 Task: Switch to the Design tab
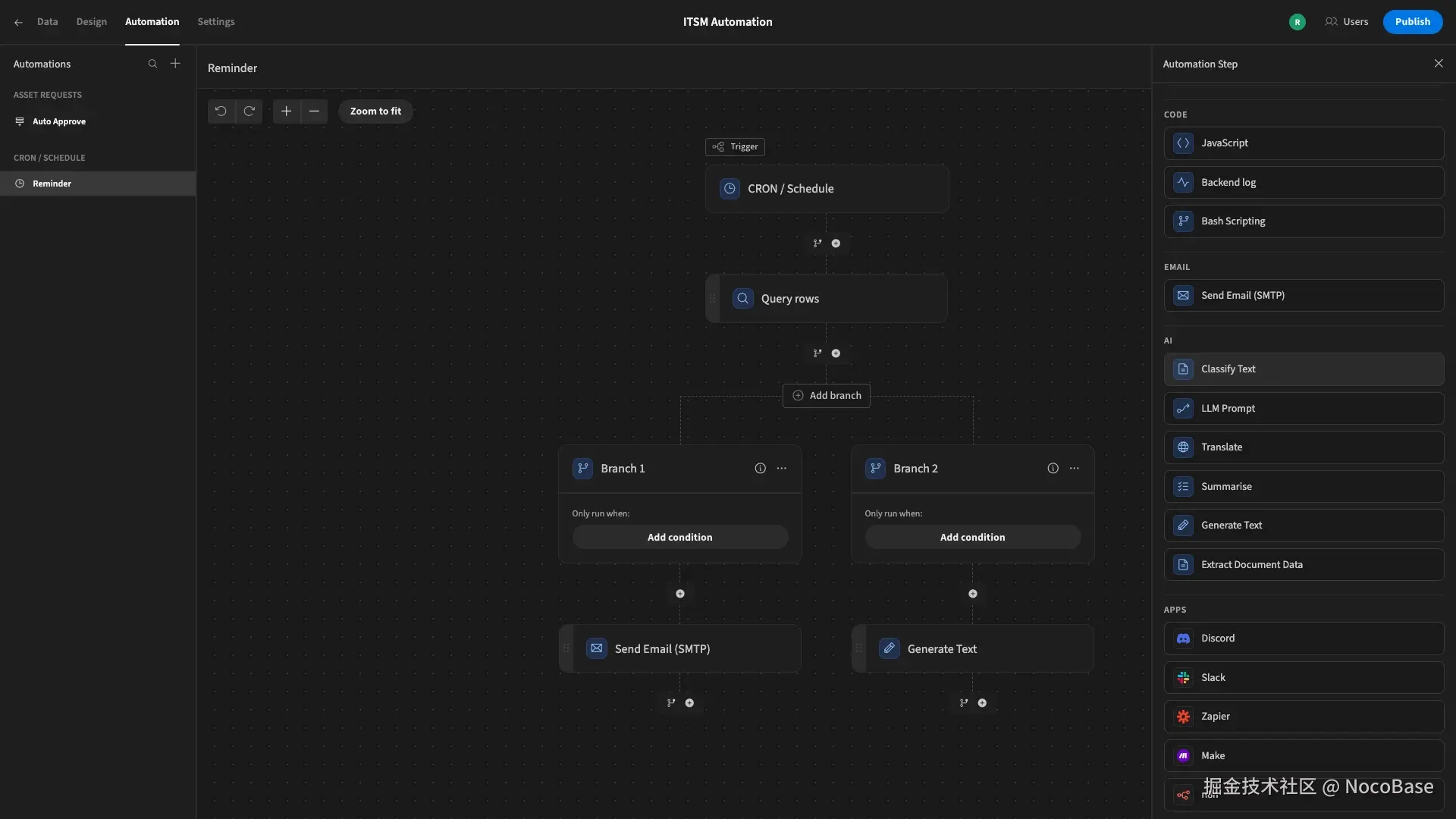click(91, 22)
